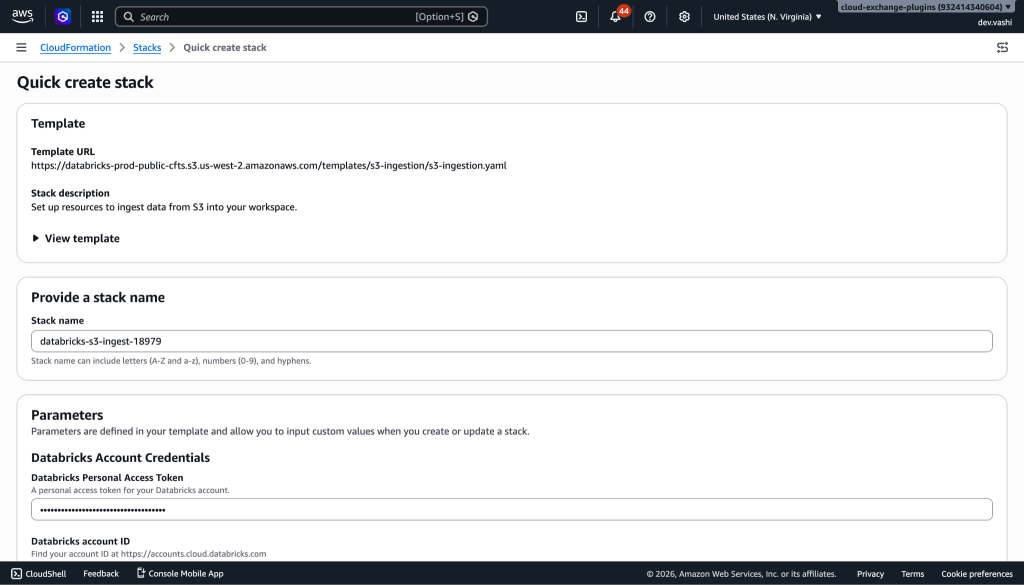The height and width of the screenshot is (585, 1024).
Task: Open the AWS home logo
Action: 22,16
